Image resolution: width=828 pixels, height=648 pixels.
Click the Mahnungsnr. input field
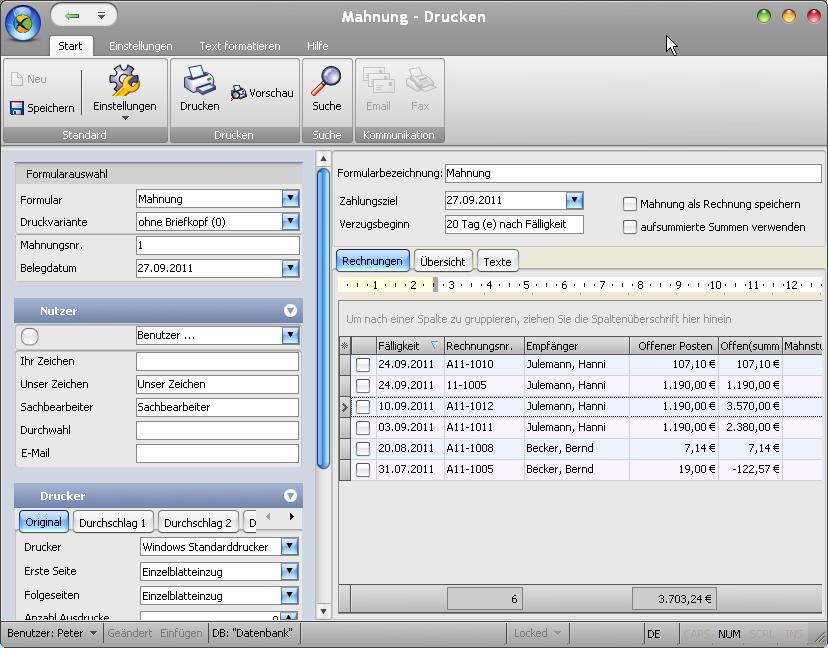[218, 245]
